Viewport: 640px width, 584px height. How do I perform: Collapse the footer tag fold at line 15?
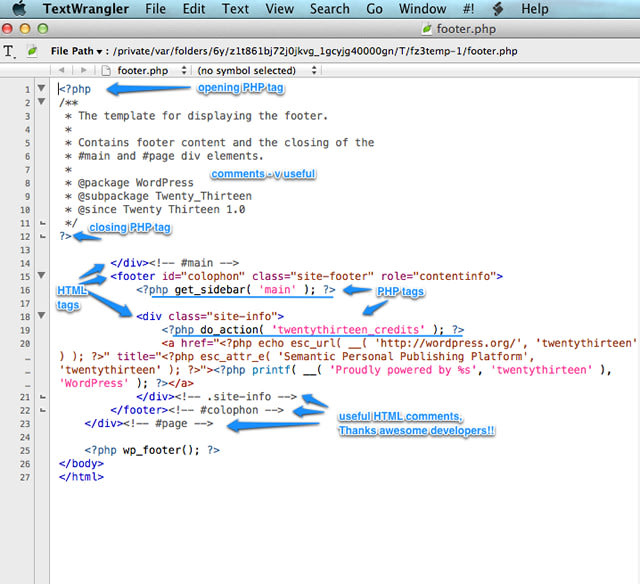pyautogui.click(x=41, y=276)
